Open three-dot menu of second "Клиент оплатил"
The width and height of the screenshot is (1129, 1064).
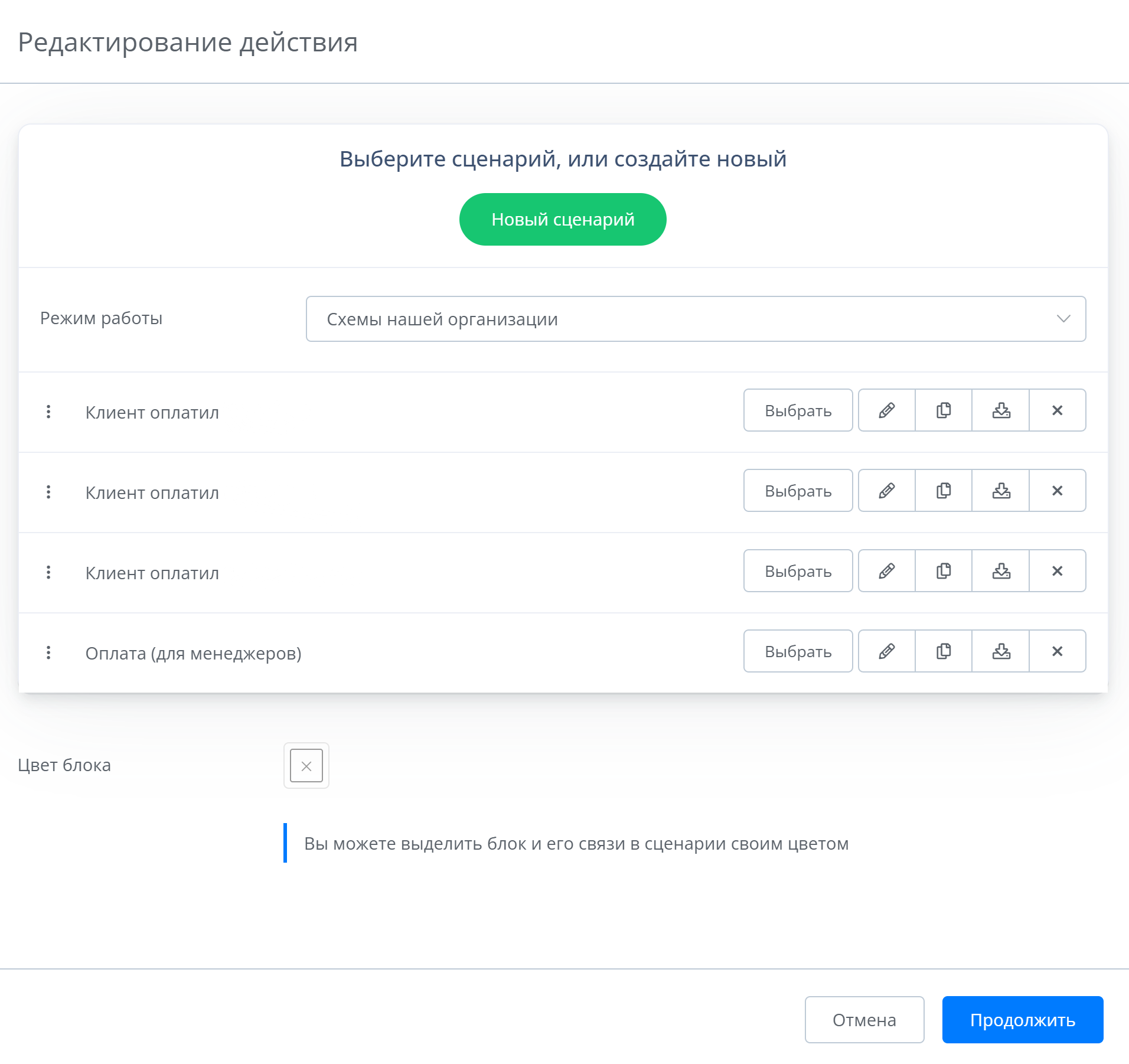[48, 492]
